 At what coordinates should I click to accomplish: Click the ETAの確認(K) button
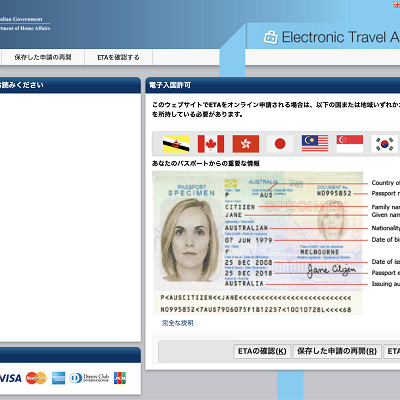click(262, 351)
